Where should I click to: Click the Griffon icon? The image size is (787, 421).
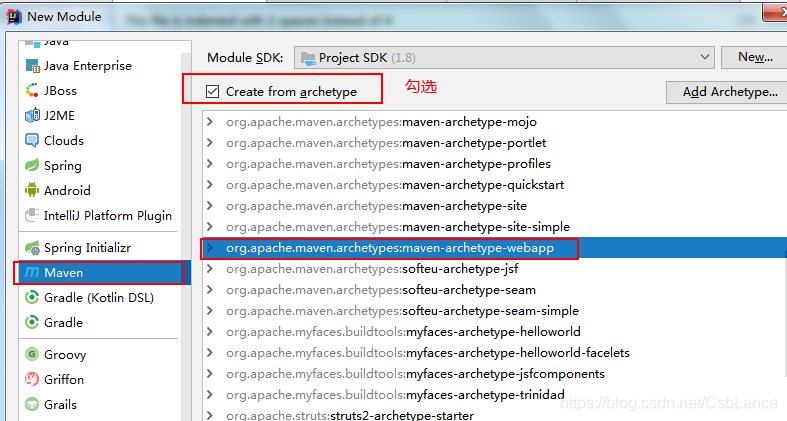32,379
